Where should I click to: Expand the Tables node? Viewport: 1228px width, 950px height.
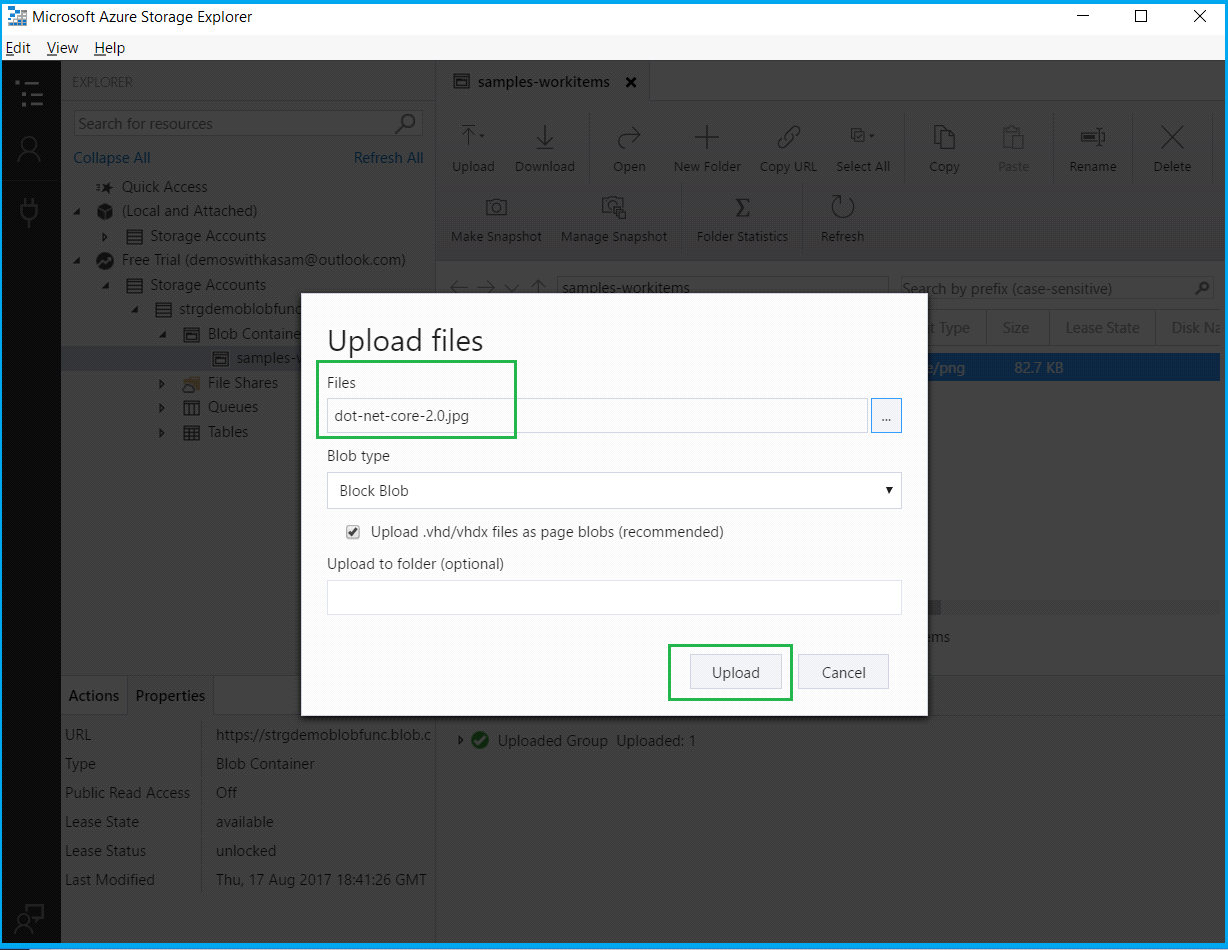pyautogui.click(x=162, y=433)
